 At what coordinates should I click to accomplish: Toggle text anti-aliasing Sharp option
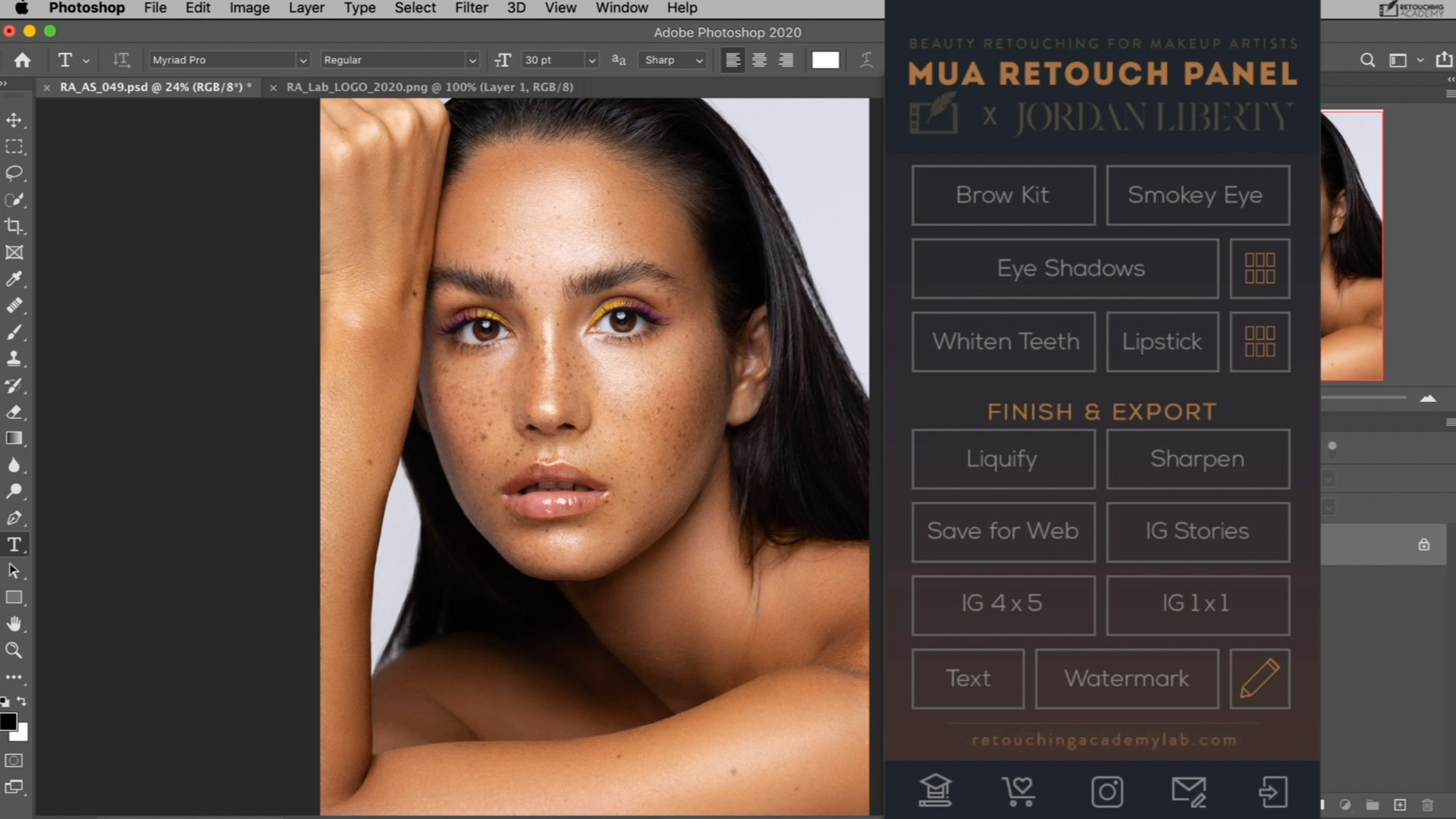[670, 60]
